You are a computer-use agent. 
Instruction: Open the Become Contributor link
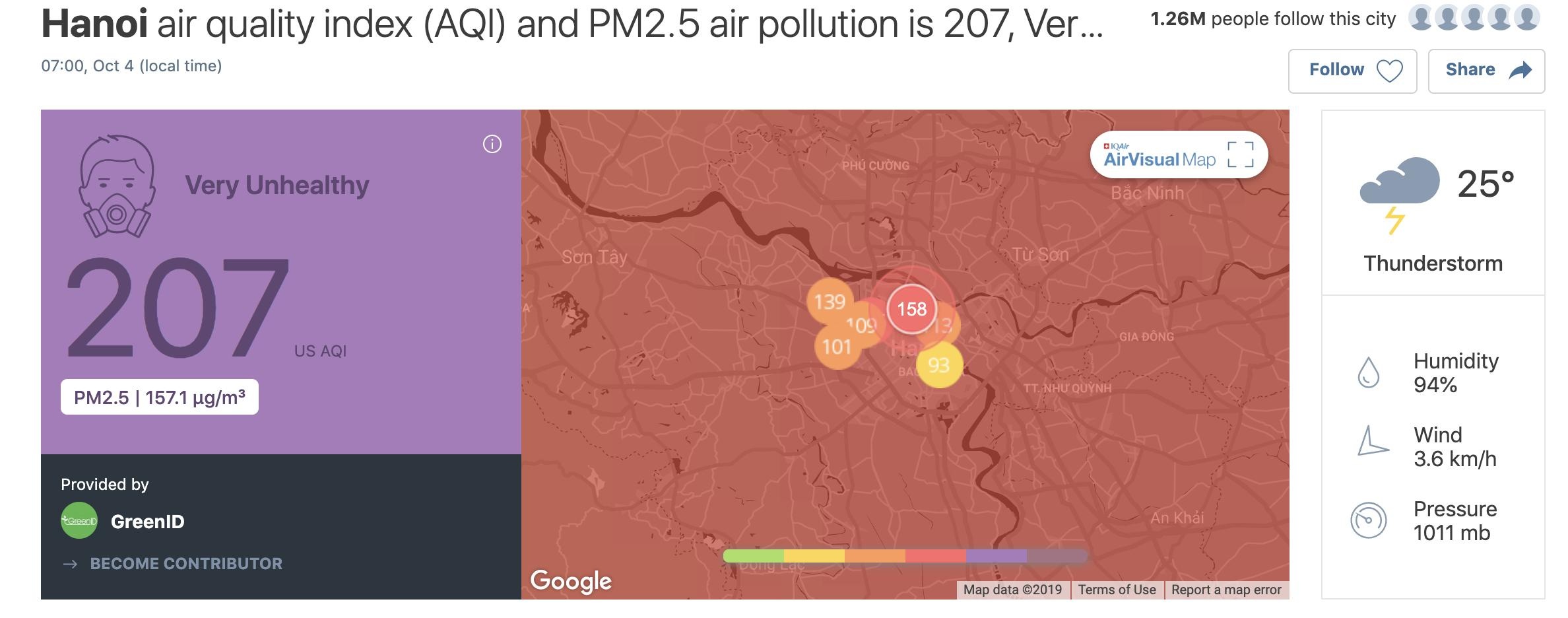point(185,563)
